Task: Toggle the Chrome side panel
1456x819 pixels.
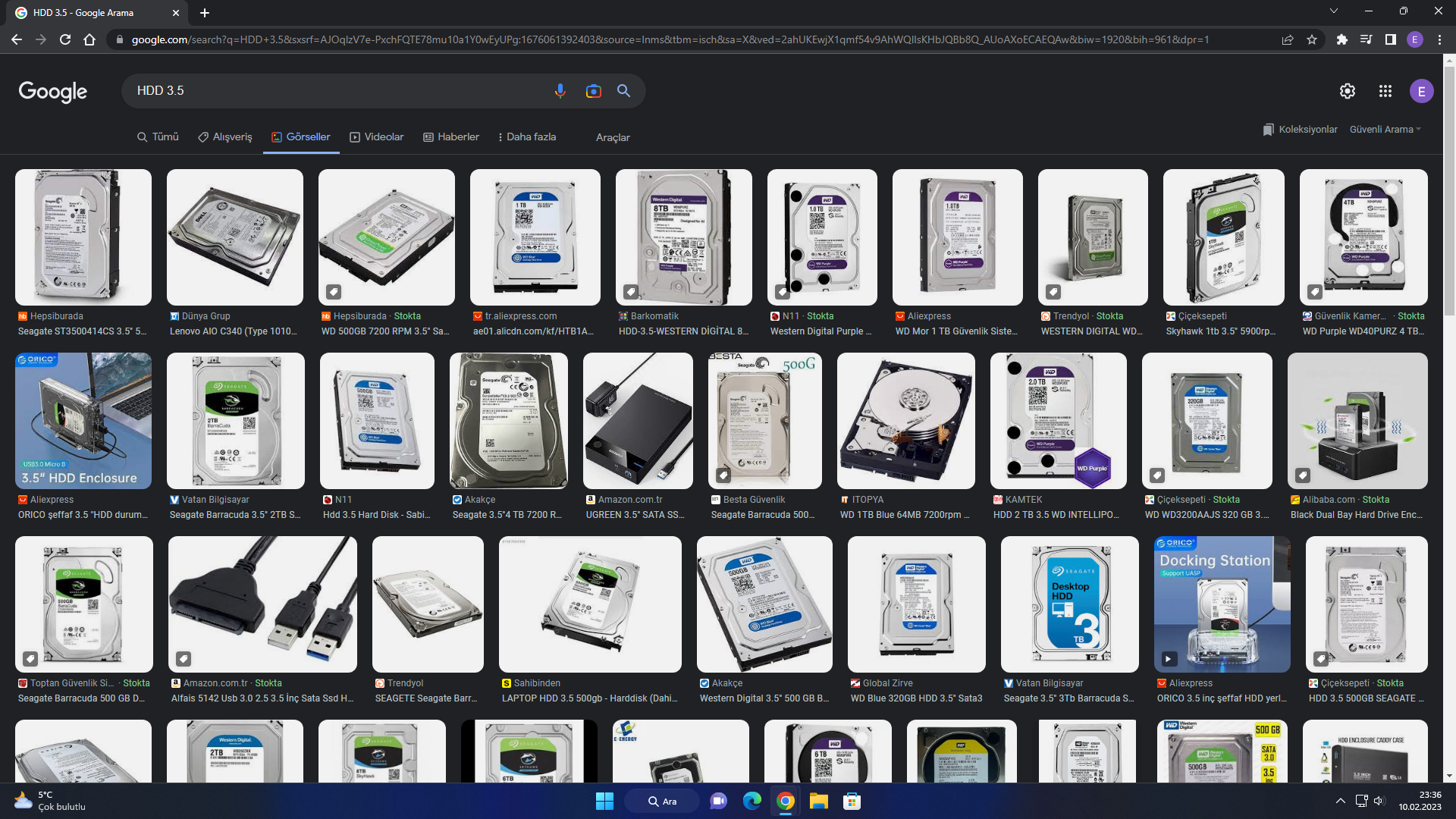Action: coord(1390,39)
